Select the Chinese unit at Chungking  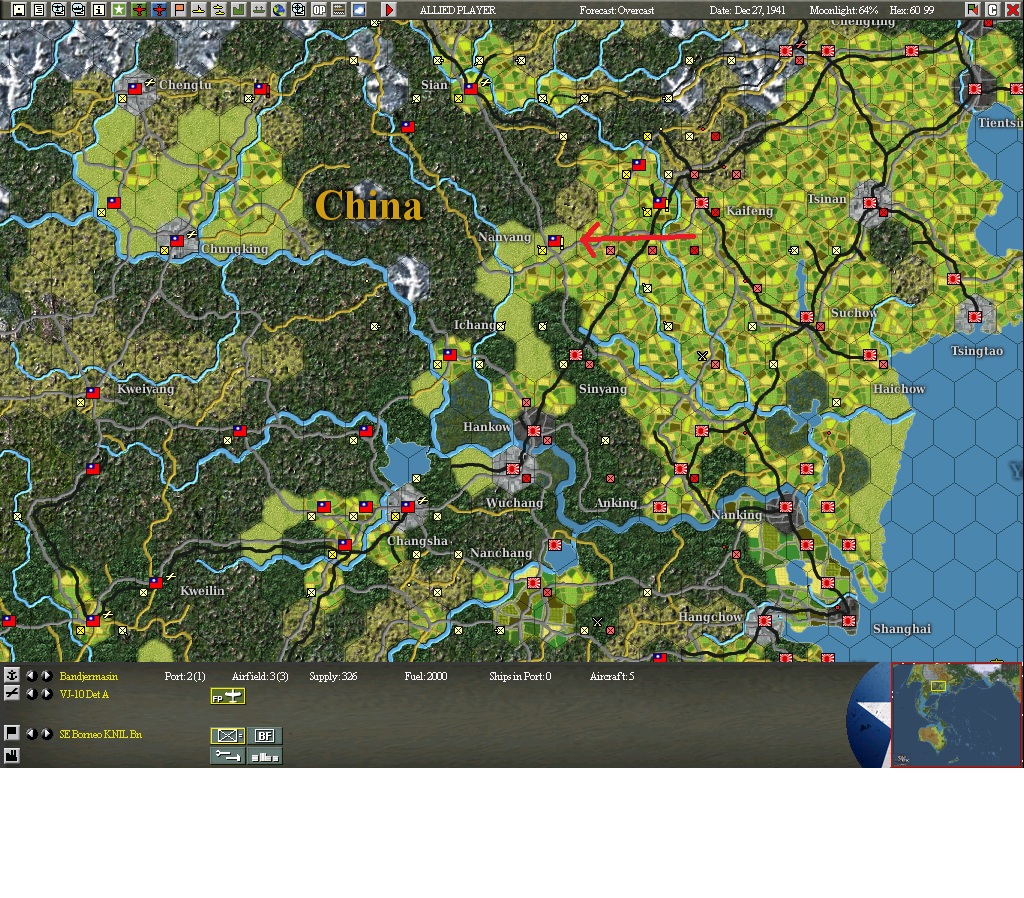pyautogui.click(x=177, y=240)
